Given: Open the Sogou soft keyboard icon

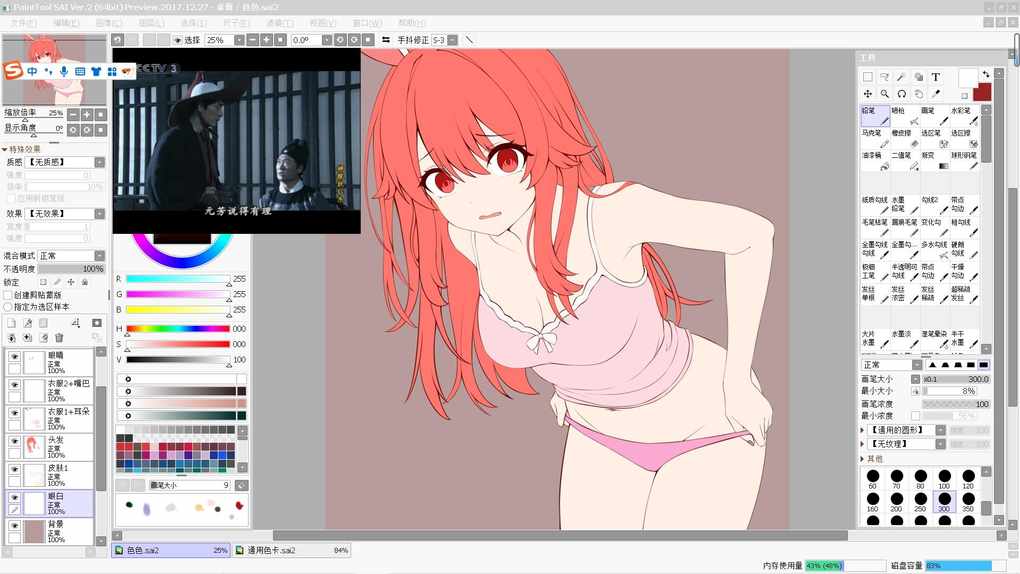Looking at the screenshot, I should pyautogui.click(x=79, y=71).
